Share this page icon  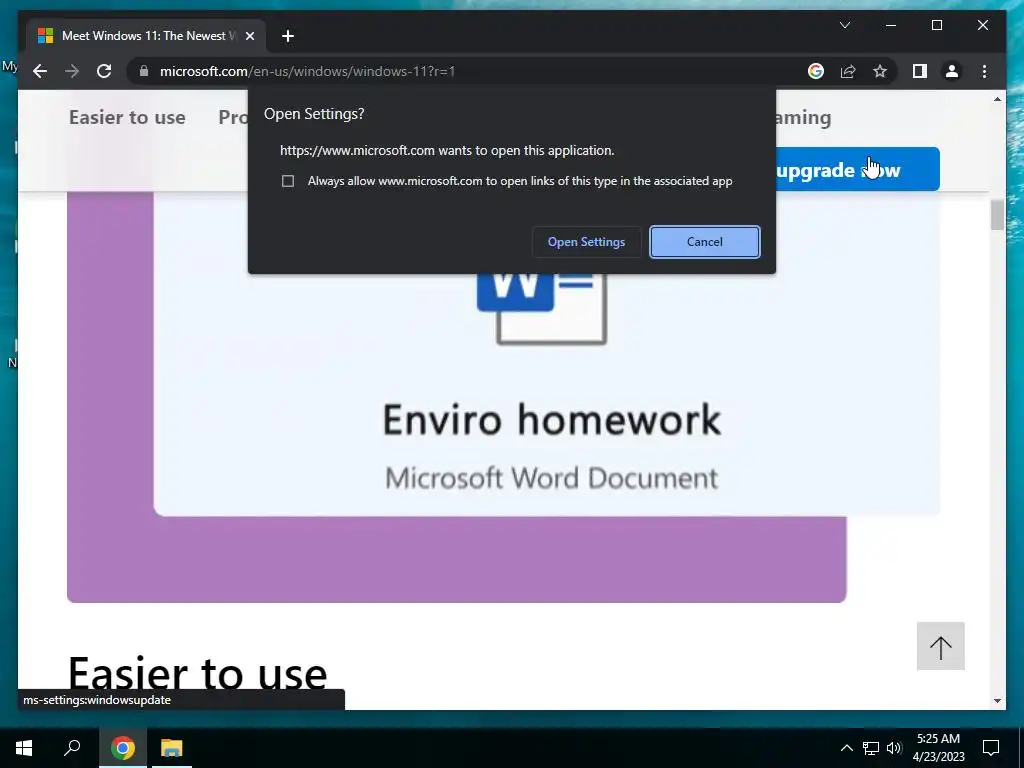pyautogui.click(x=848, y=71)
